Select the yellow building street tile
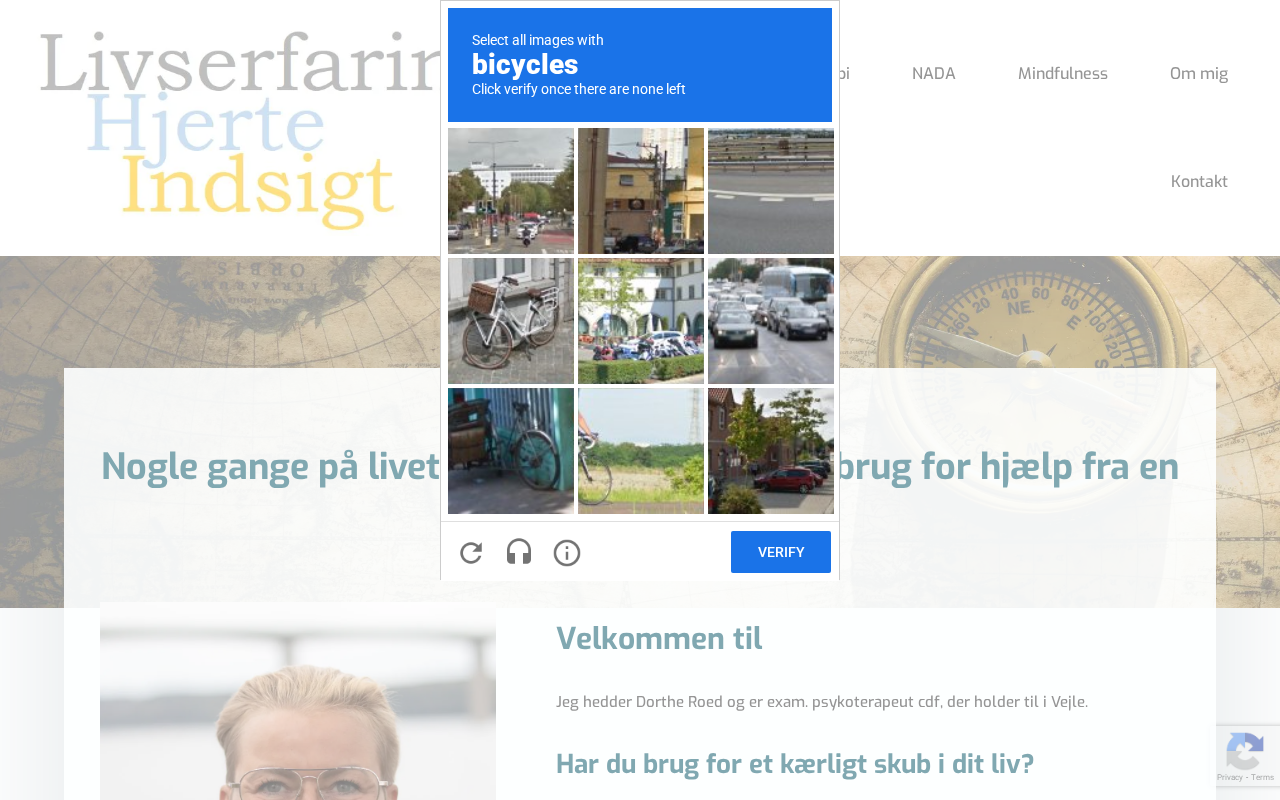Viewport: 1280px width, 800px height. 641,191
